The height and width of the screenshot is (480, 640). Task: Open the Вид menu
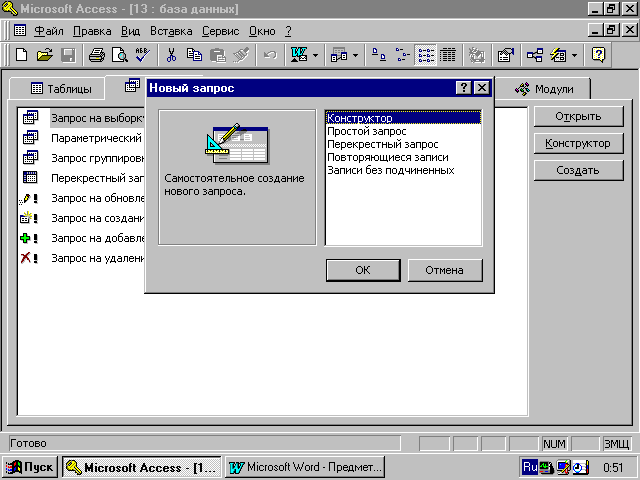click(x=130, y=31)
